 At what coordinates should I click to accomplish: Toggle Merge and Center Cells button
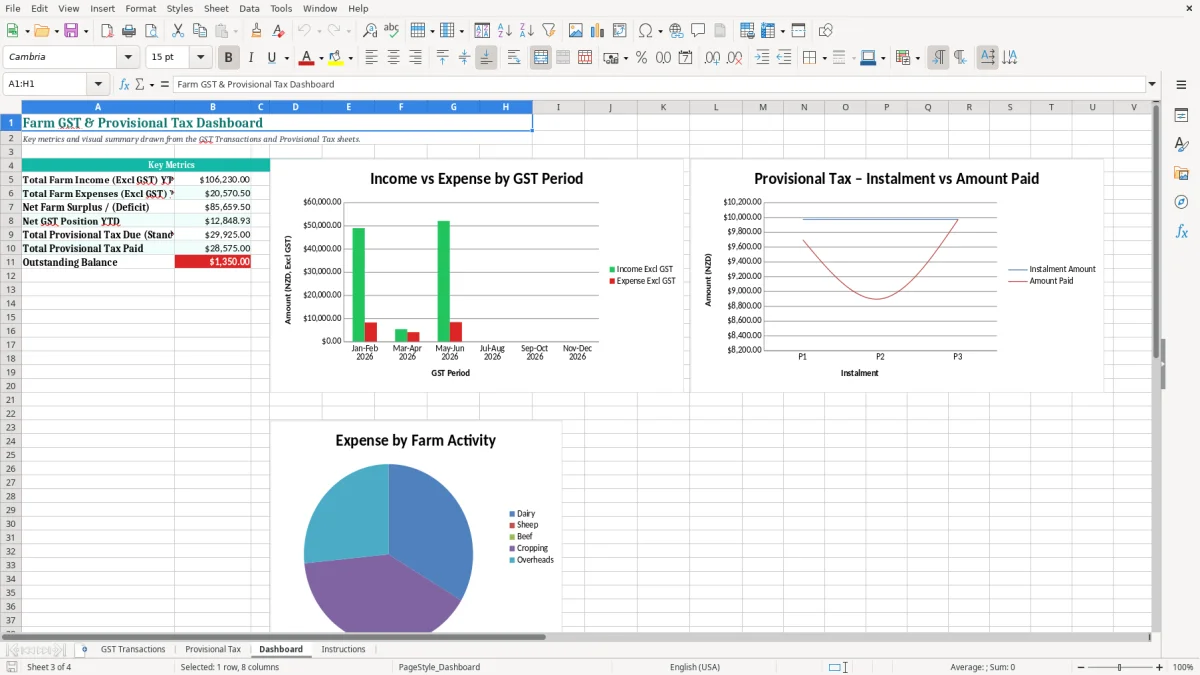coord(541,58)
